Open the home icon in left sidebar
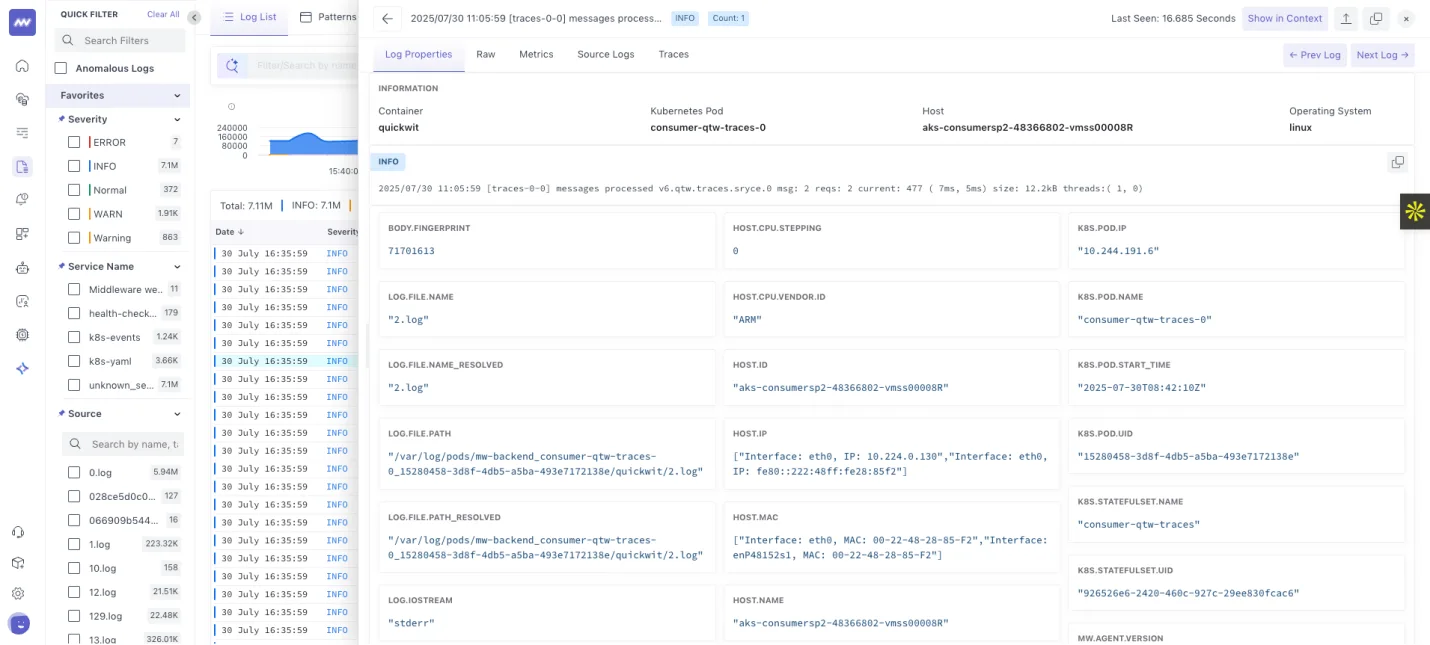Screen dimensions: 1430x645 pyautogui.click(x=22, y=66)
